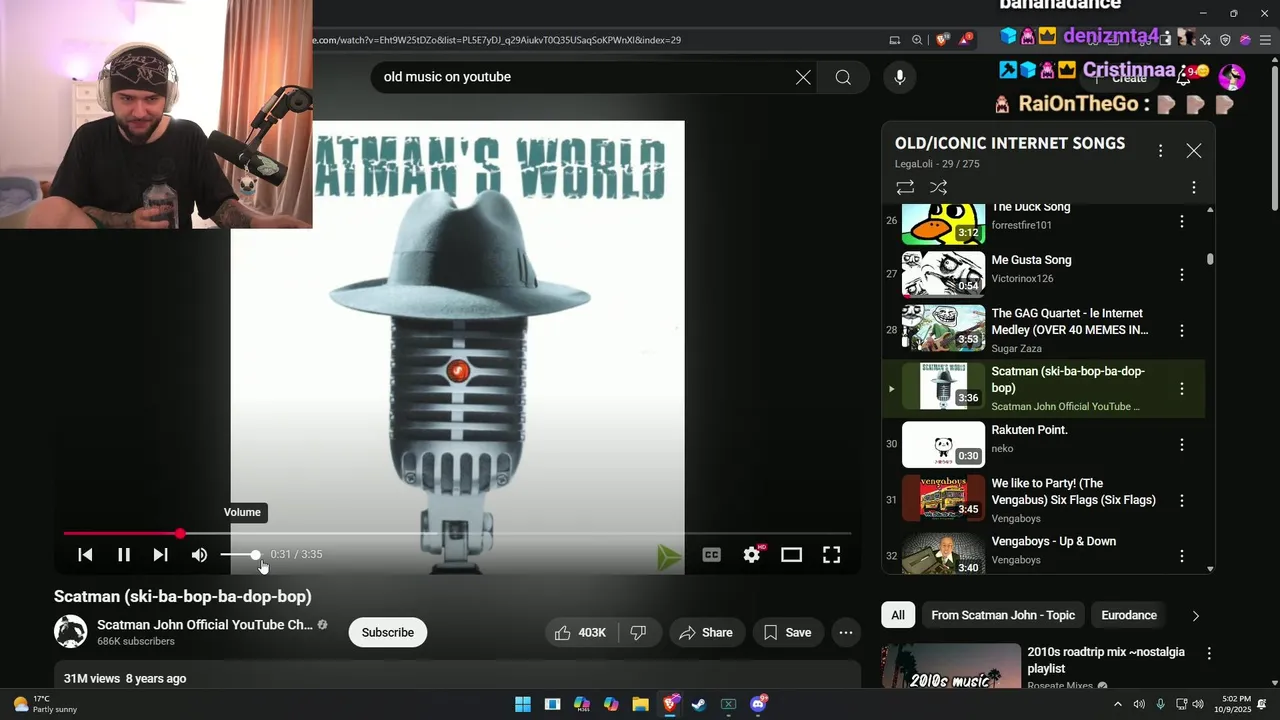Like the video (403K)
The height and width of the screenshot is (720, 1280).
click(581, 632)
